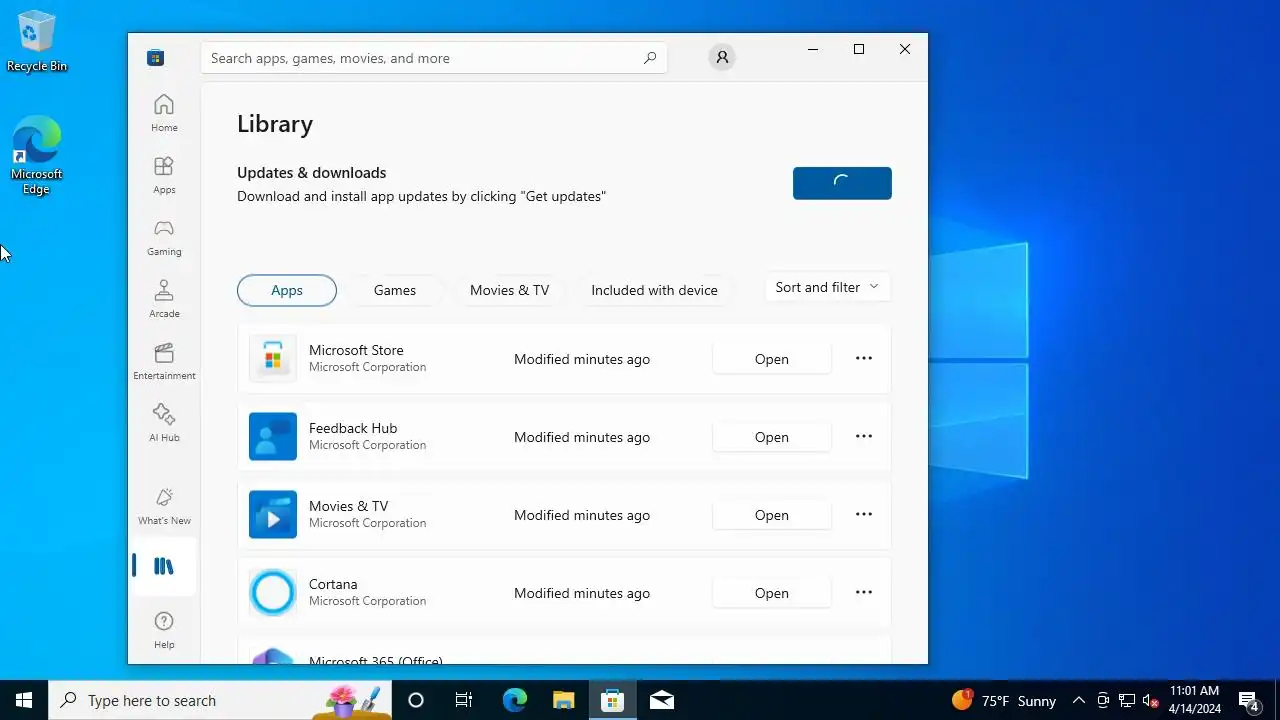Click the Microsoft Store app name
The height and width of the screenshot is (720, 1280).
[356, 350]
